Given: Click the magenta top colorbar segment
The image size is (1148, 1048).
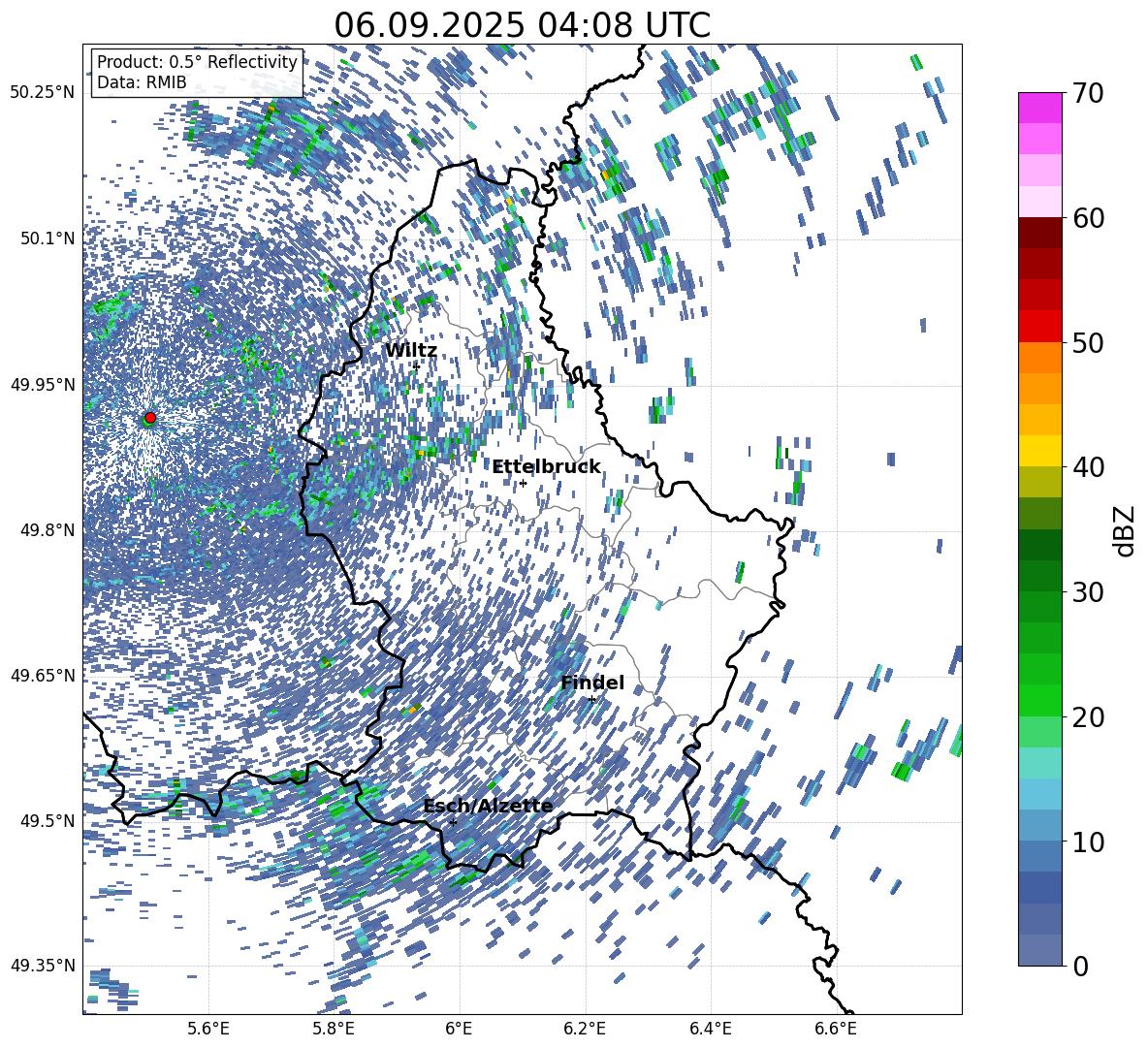Looking at the screenshot, I should [x=1039, y=108].
